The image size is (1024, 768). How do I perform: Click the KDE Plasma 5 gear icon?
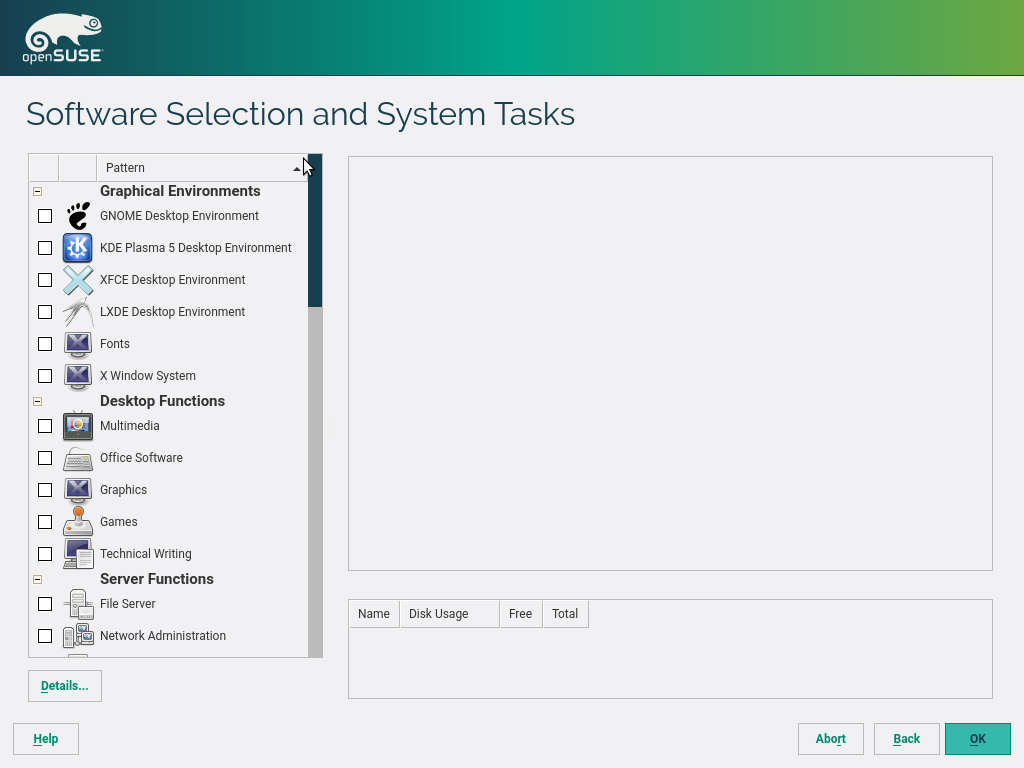[x=78, y=248]
